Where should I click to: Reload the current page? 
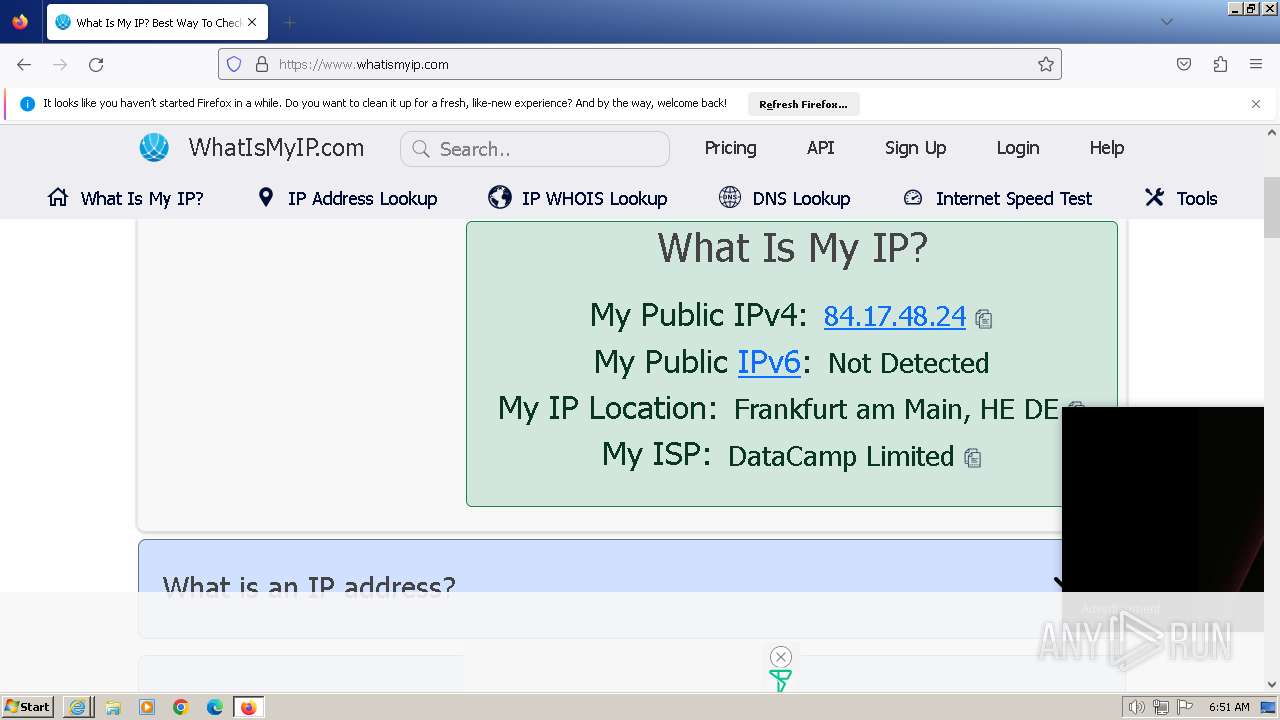(96, 64)
